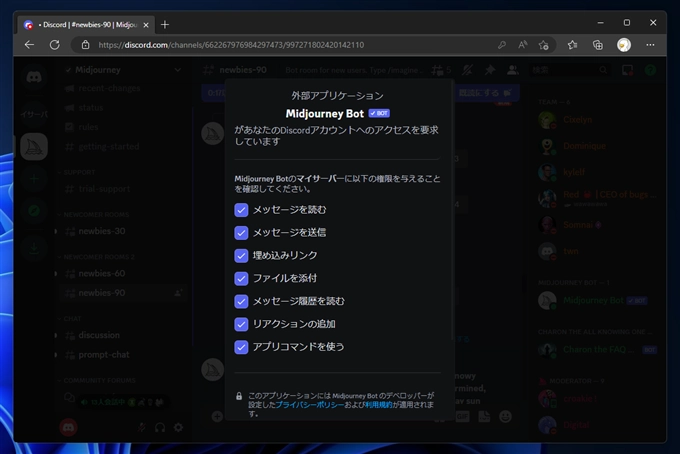Open the 利用規約 link

[378, 405]
